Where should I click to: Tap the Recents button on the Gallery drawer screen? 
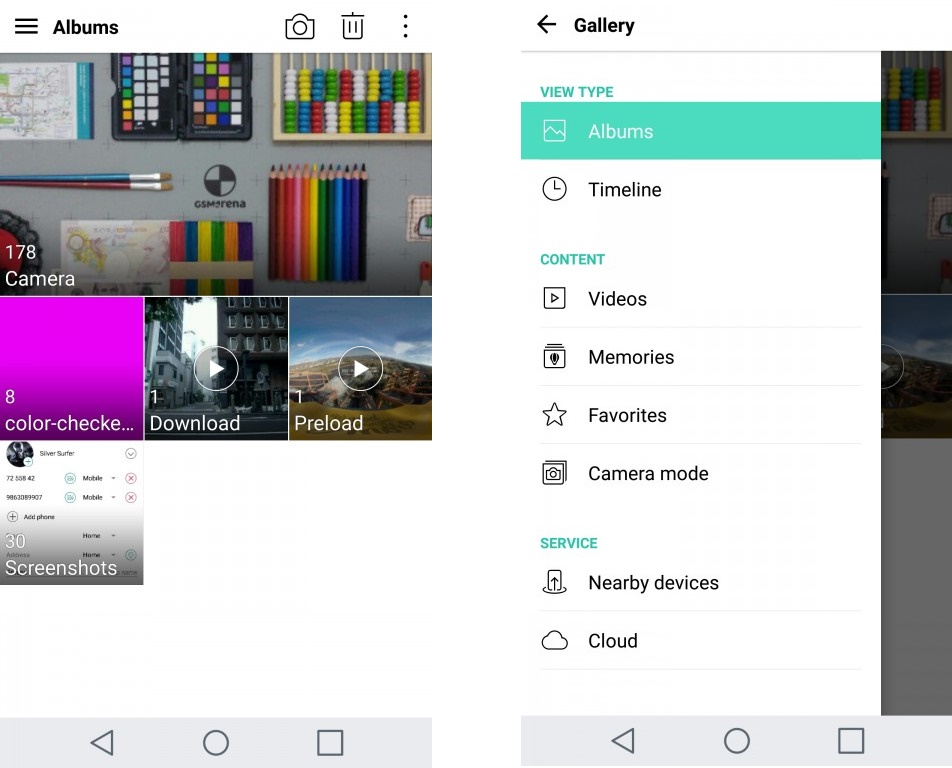[851, 741]
